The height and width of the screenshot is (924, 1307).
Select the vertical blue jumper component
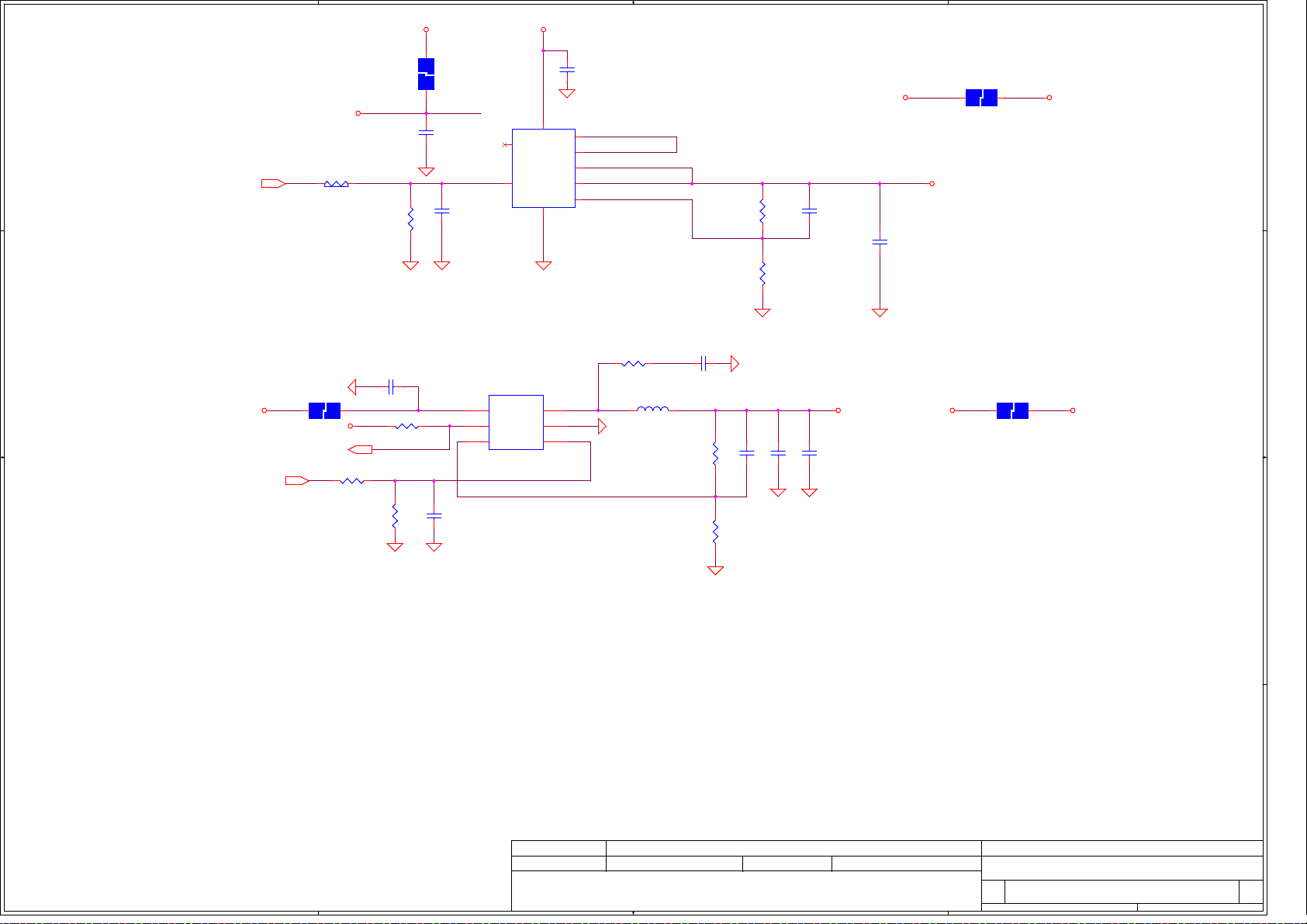[426, 74]
